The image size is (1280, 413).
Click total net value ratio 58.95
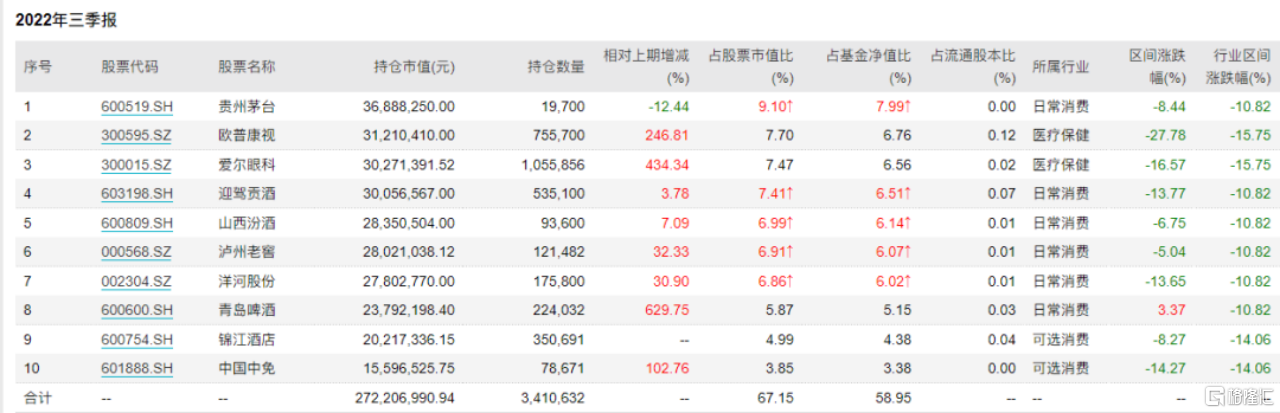click(x=894, y=398)
